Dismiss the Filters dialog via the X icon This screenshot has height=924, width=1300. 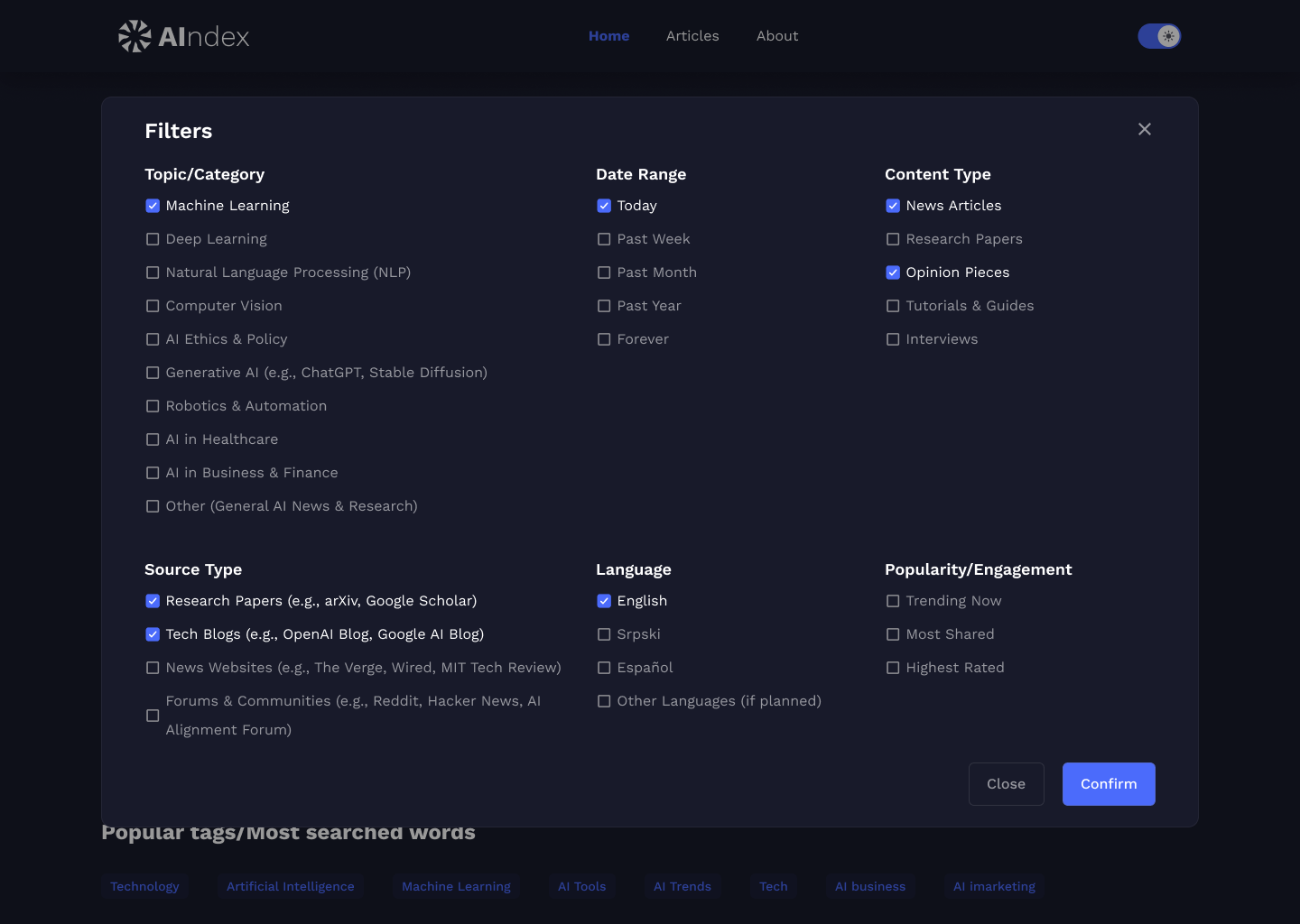click(1144, 129)
